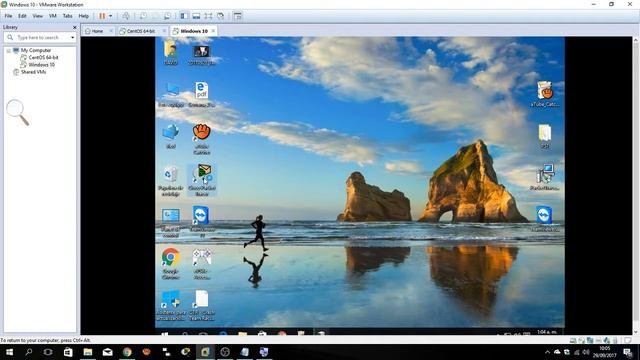Open host taskbar search
Screen dimensions: 640x360
click(x=29, y=352)
